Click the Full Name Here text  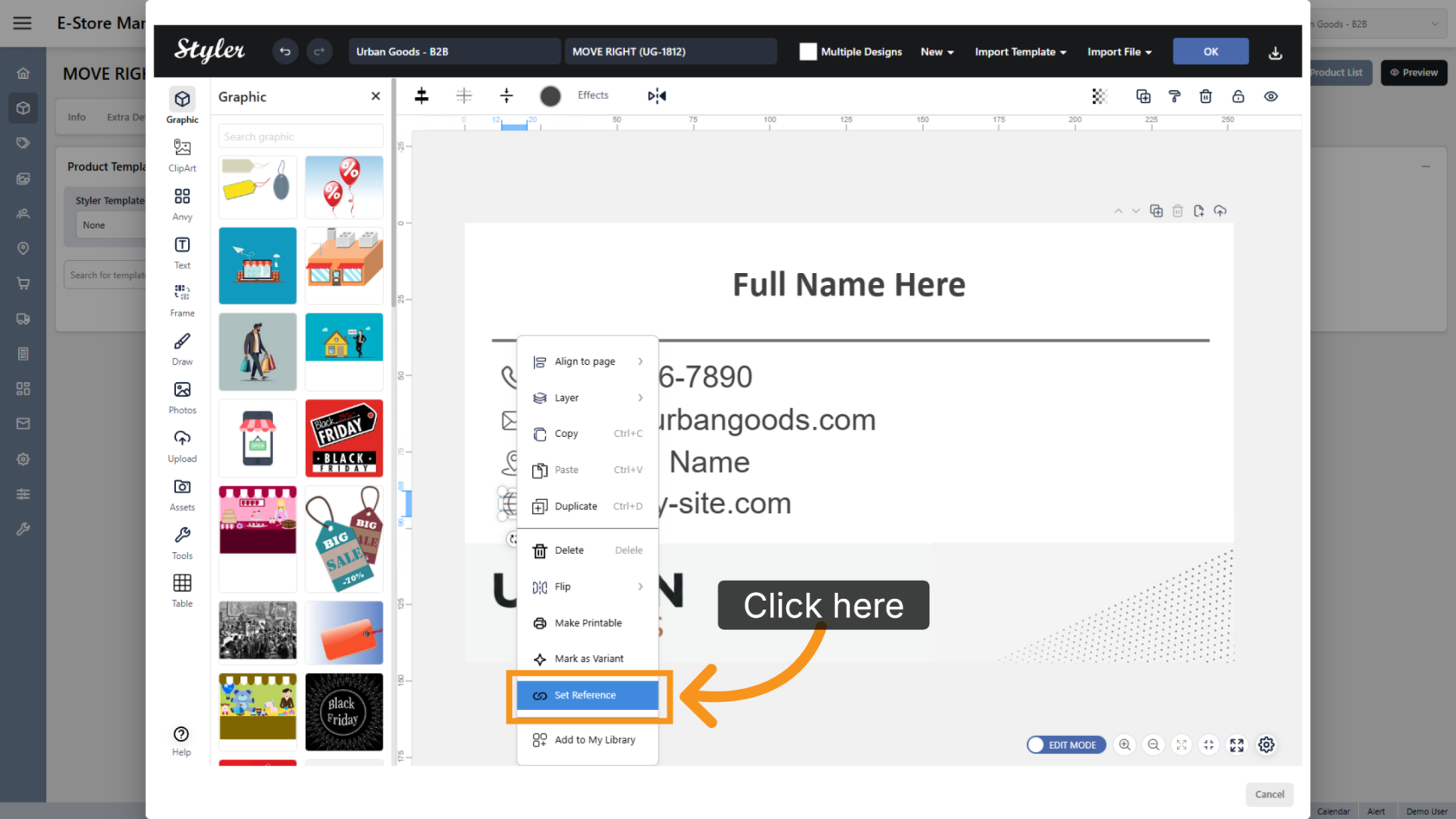point(848,285)
